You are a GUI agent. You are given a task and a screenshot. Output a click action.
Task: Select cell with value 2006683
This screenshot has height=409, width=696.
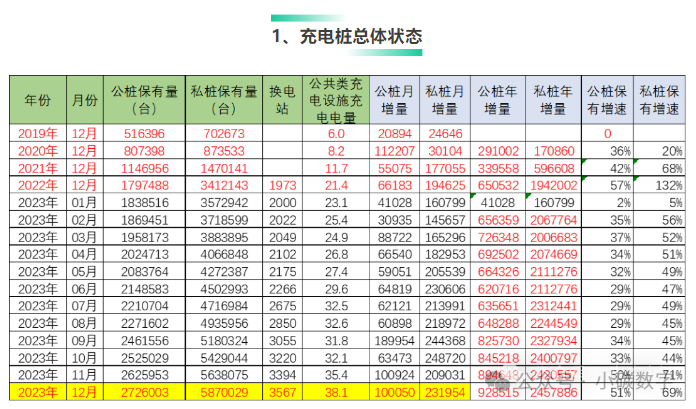553,237
